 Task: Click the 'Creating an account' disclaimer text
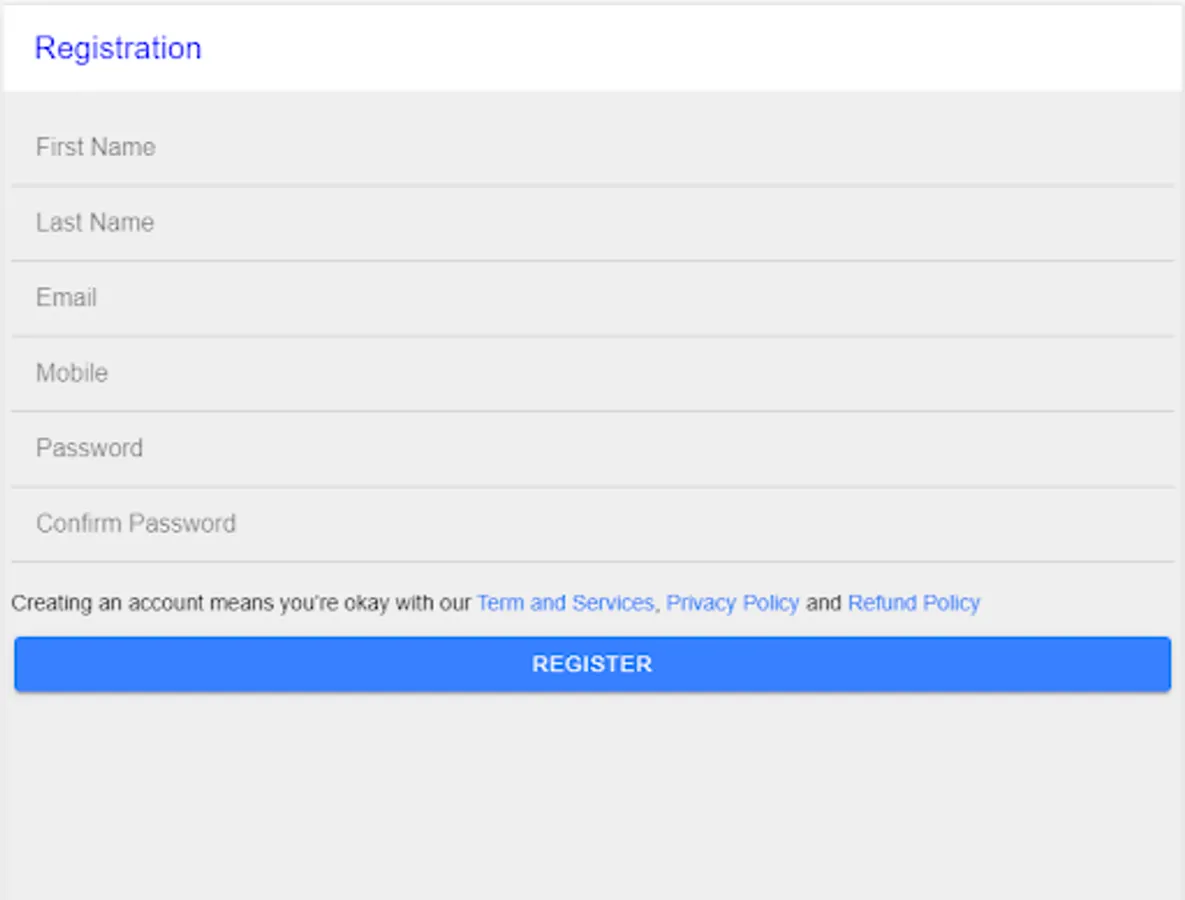240,603
